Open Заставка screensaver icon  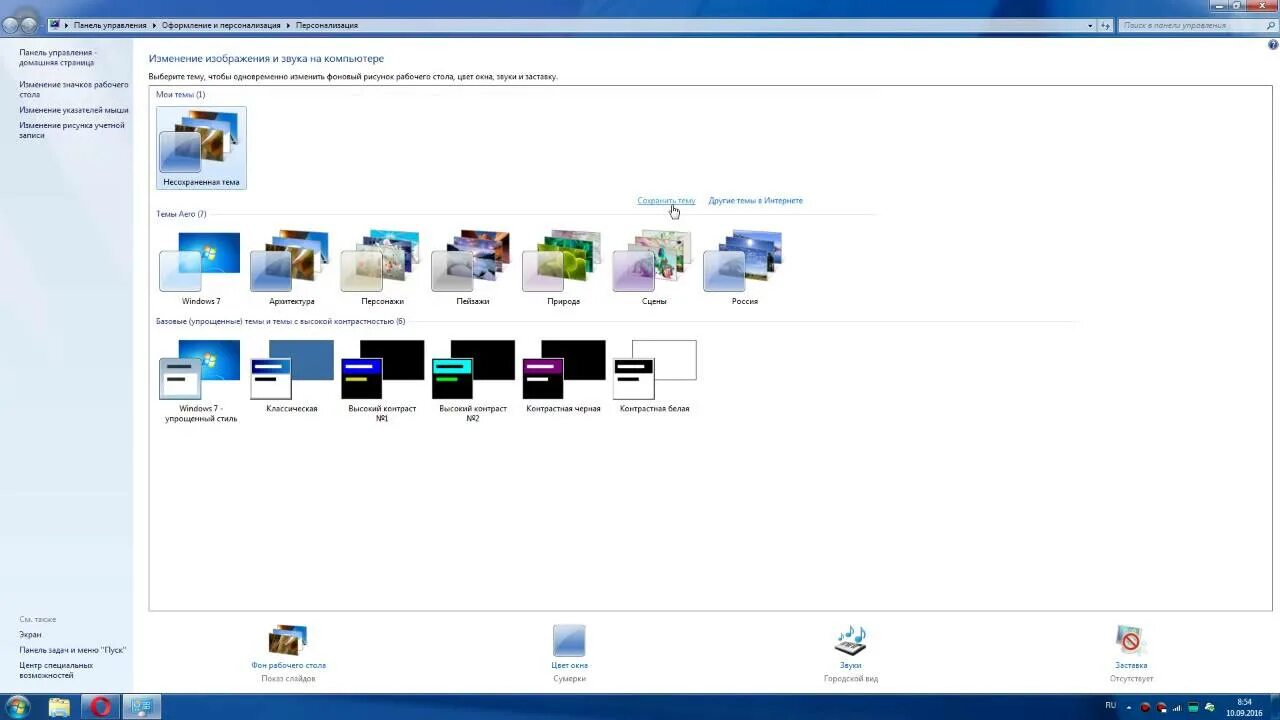point(1130,641)
